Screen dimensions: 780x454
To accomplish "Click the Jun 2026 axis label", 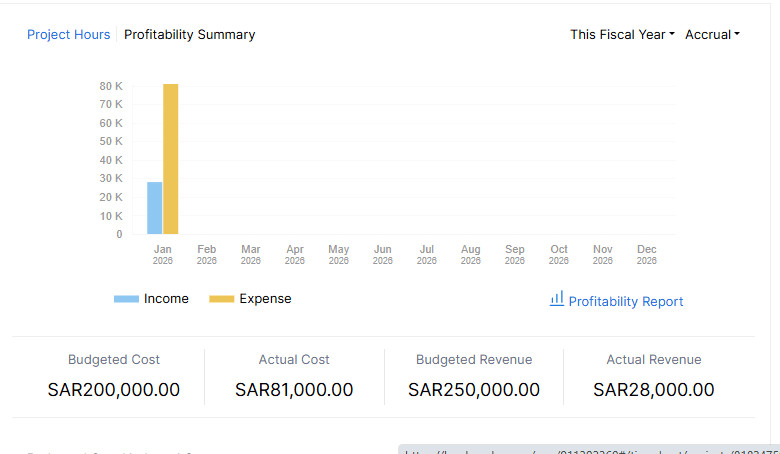I will (x=382, y=254).
